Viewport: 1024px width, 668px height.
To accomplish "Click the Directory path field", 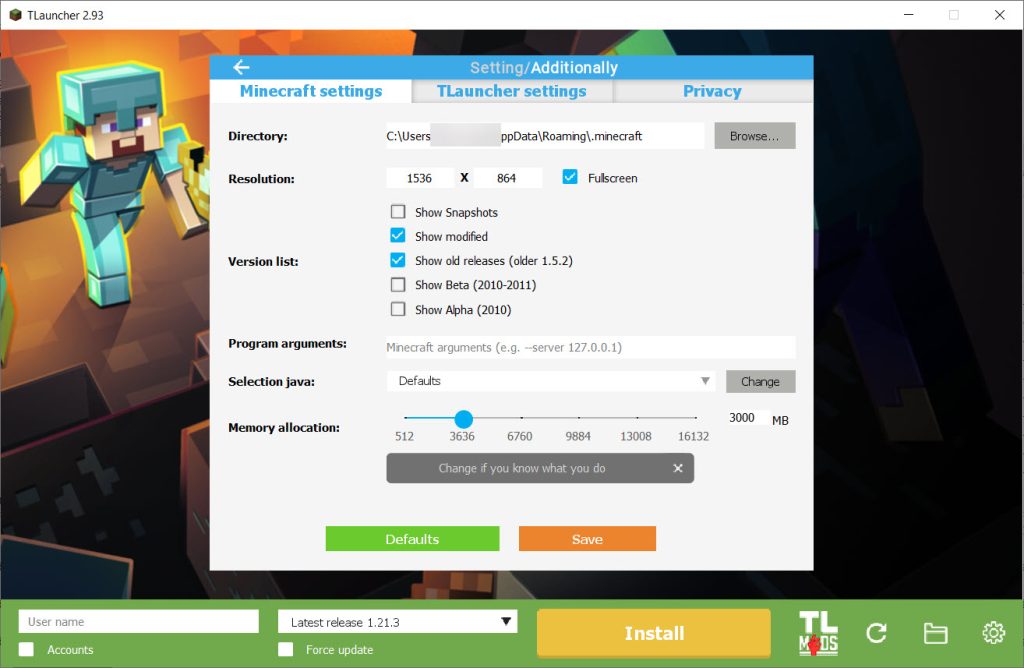I will (545, 136).
